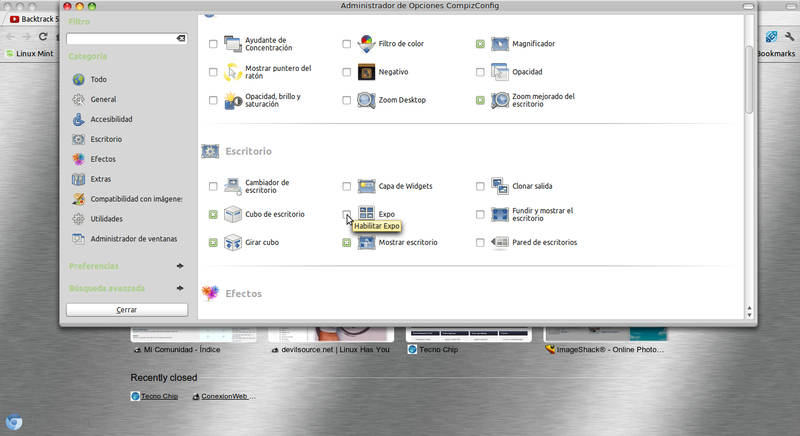Disable the Cubo de escritorio checkbox
Screen dimensions: 800x436
pos(213,215)
